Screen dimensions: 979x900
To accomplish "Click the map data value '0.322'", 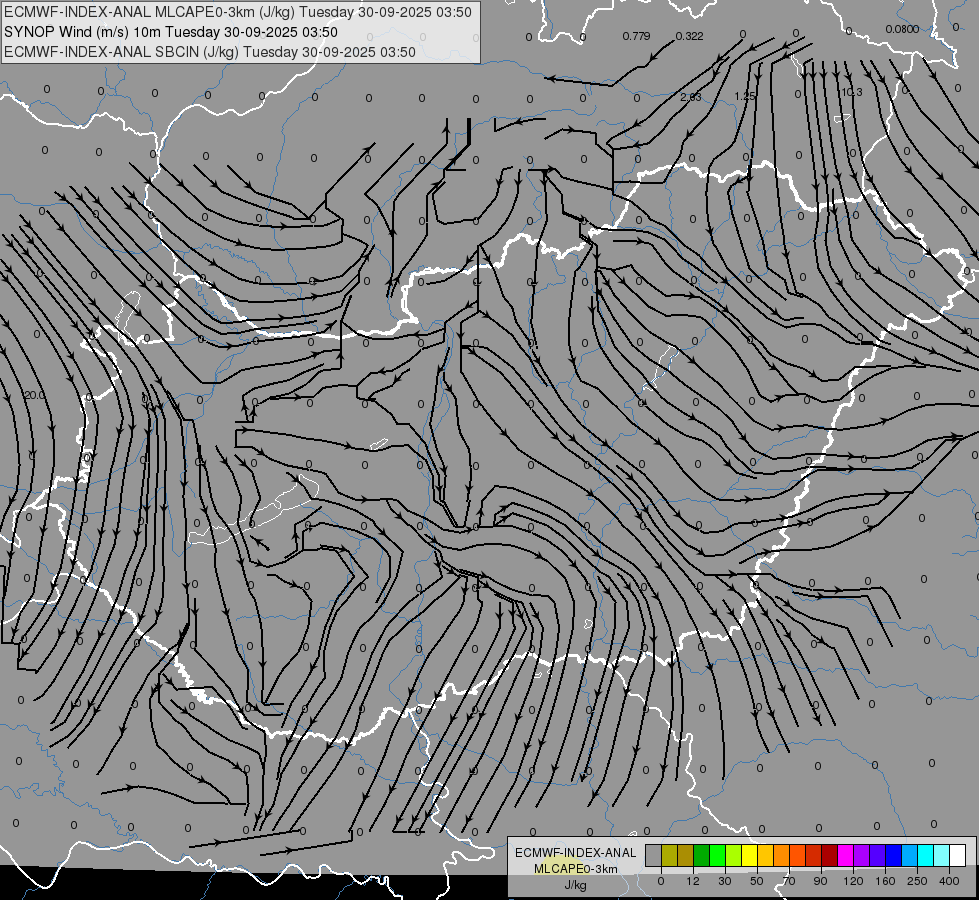I will point(689,36).
